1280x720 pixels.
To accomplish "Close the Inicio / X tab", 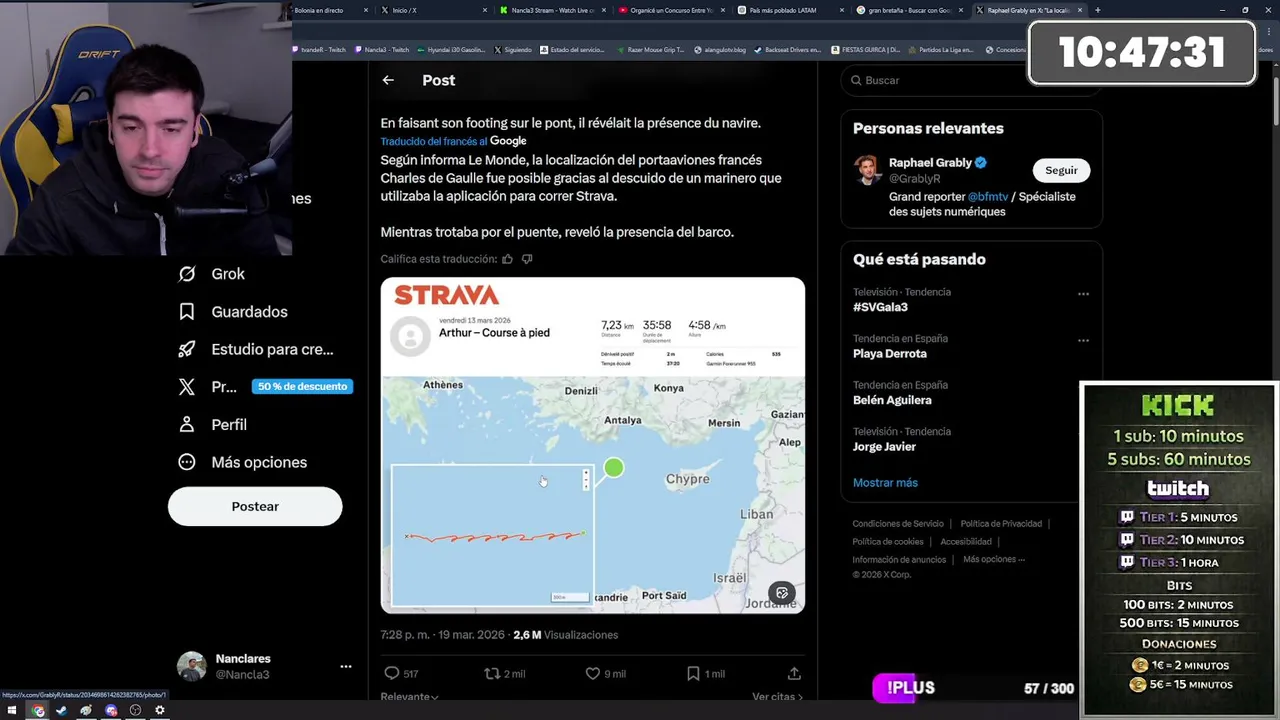I will point(485,10).
